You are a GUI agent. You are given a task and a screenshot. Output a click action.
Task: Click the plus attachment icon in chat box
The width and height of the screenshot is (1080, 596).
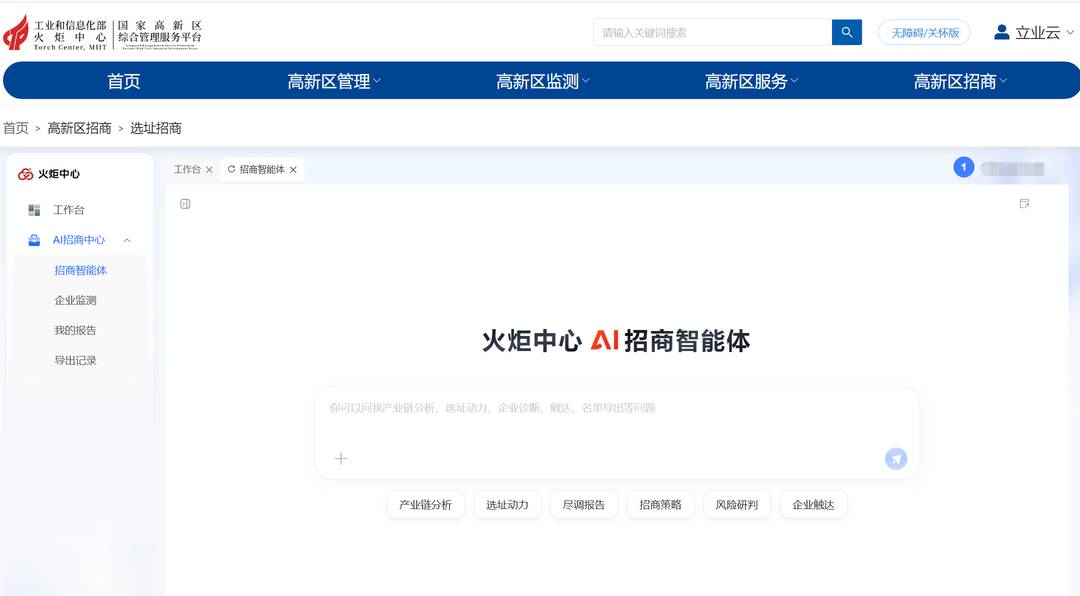341,458
